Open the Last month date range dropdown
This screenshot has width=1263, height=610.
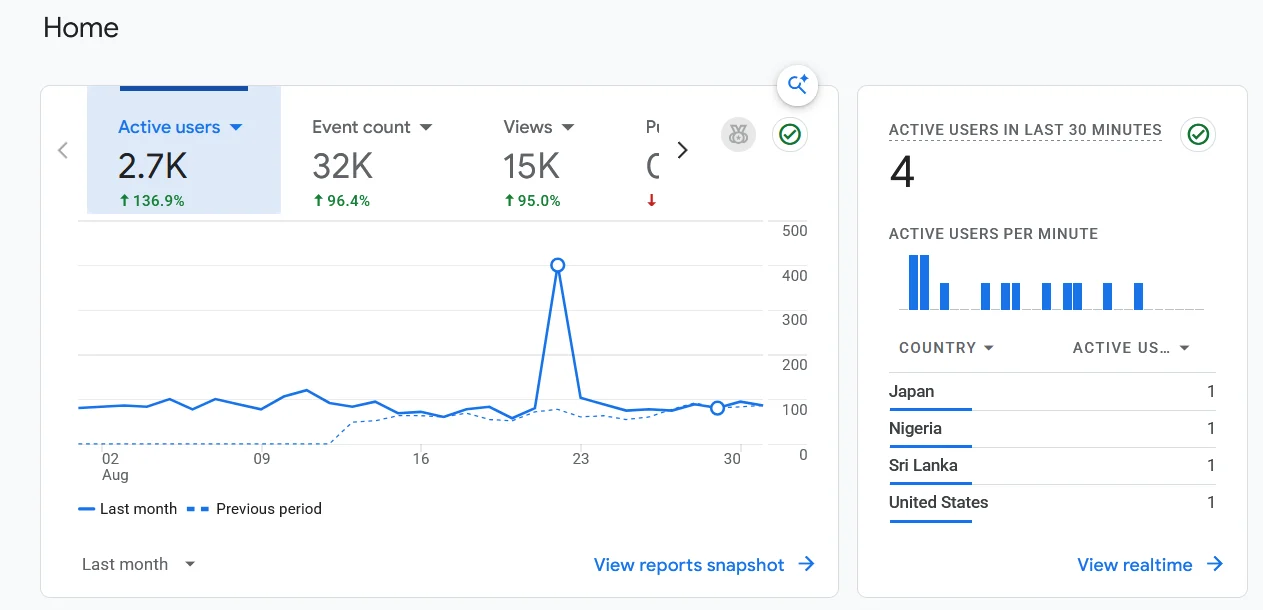[x=139, y=564]
